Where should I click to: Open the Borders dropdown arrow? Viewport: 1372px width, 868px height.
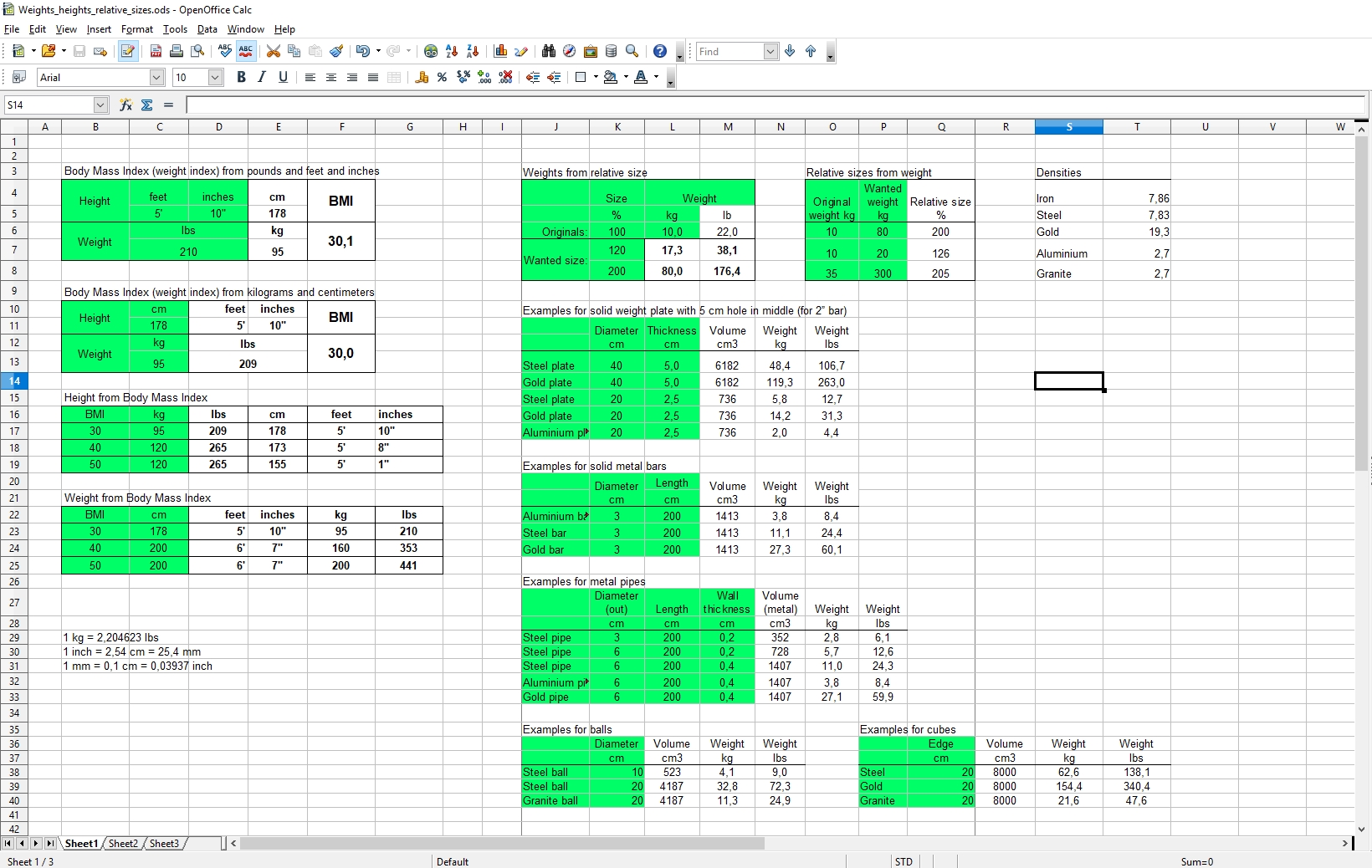click(x=596, y=77)
